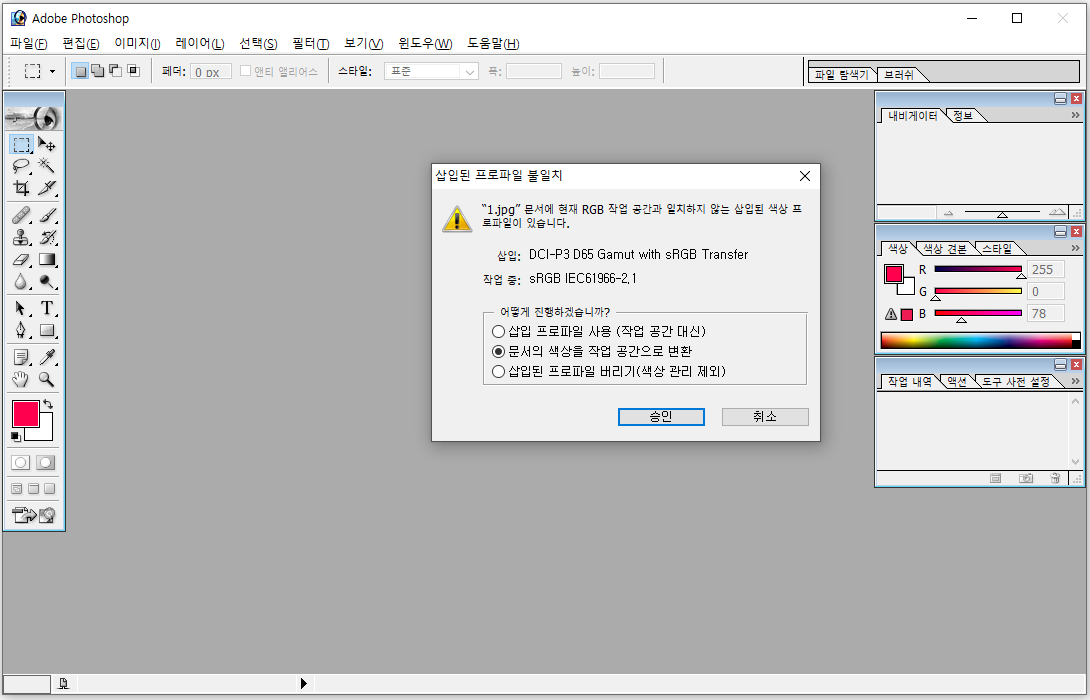Pick a color from the spectrum ramp

[980, 341]
